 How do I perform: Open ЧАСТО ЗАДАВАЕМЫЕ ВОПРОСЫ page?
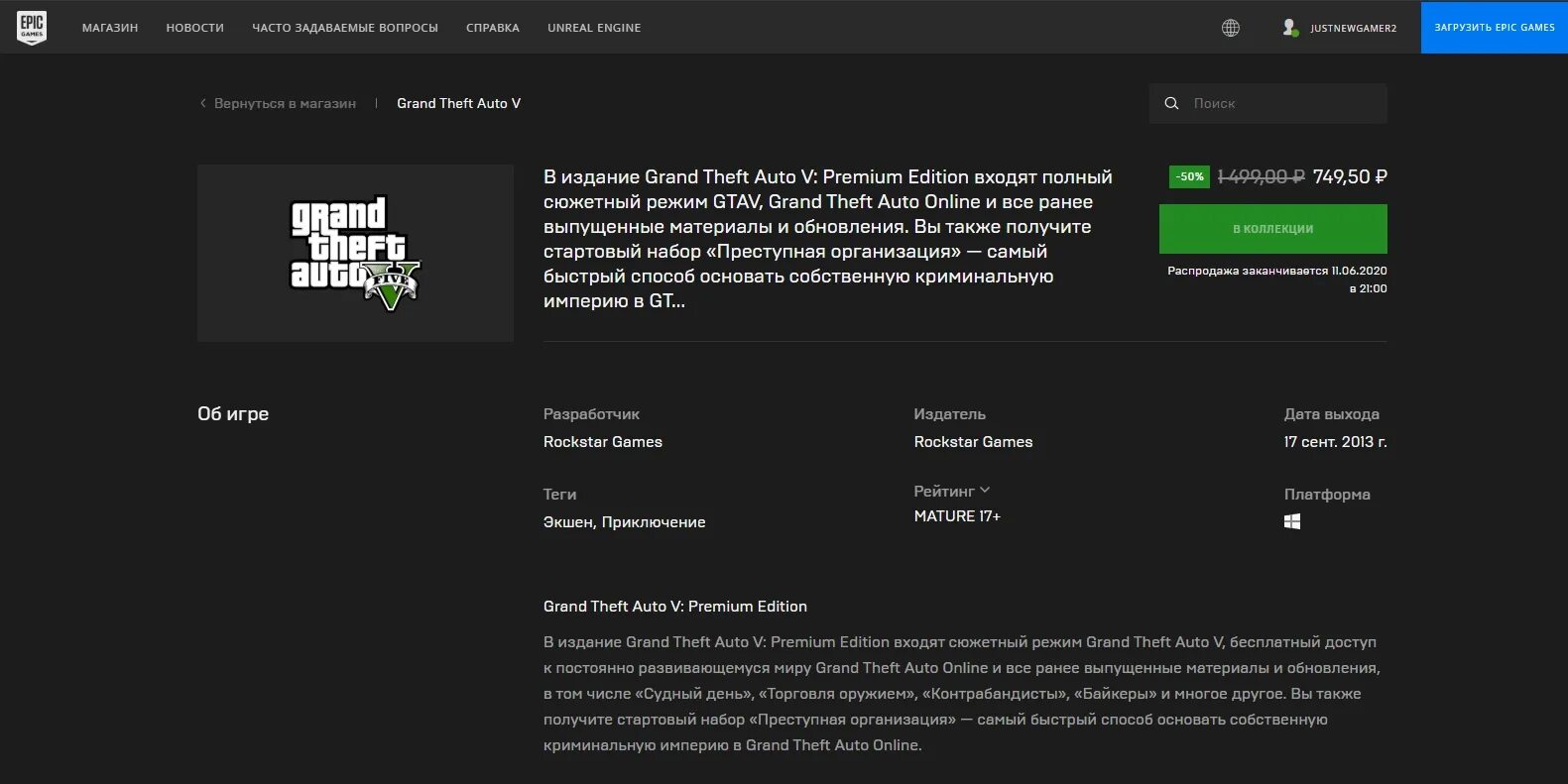tap(345, 28)
